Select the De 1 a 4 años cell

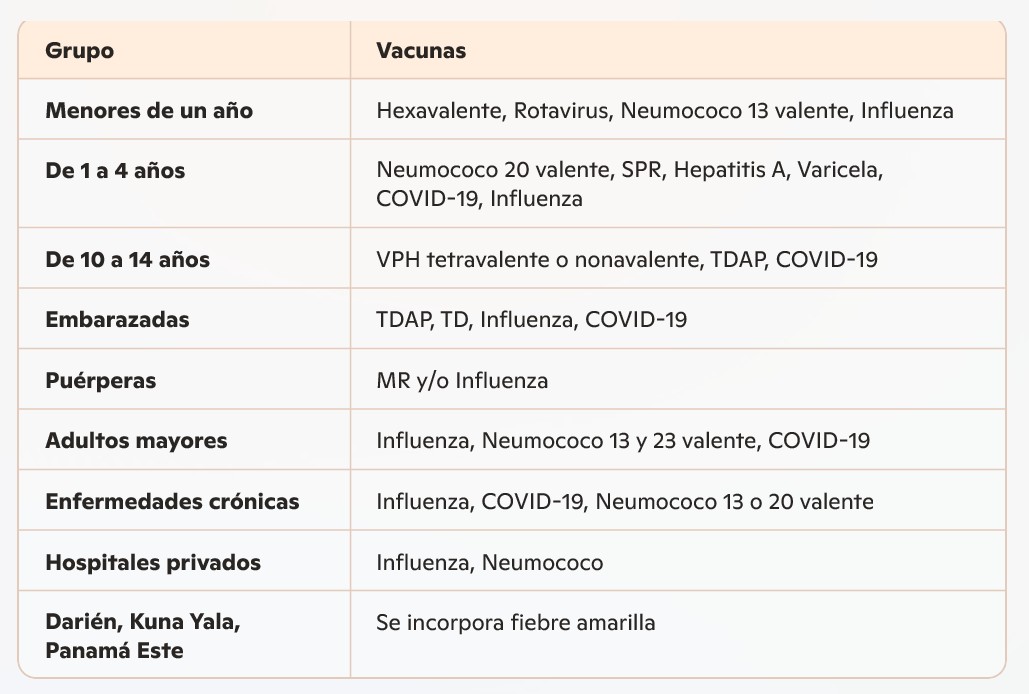115,170
